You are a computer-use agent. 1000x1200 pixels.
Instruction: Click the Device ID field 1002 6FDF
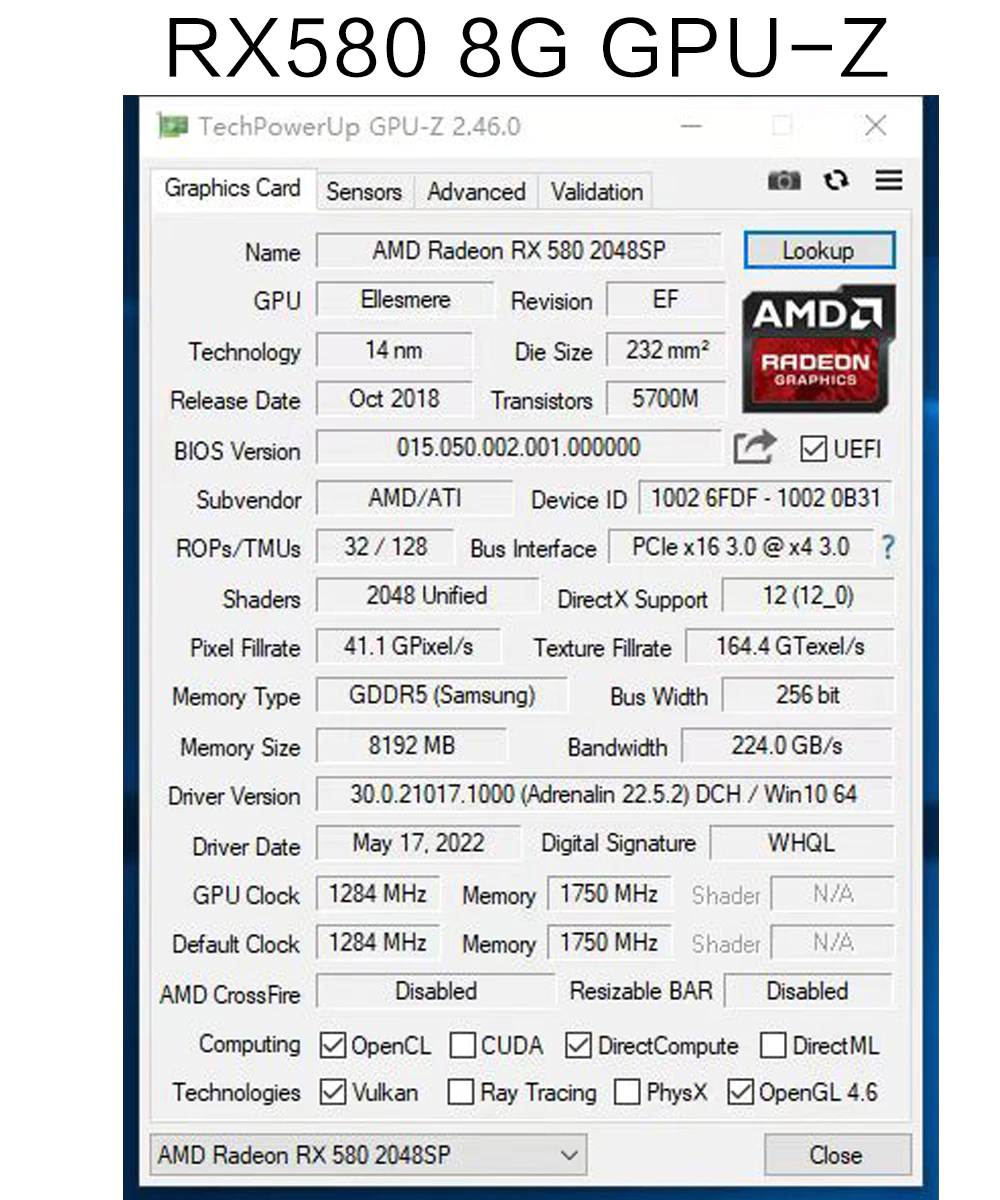point(765,498)
